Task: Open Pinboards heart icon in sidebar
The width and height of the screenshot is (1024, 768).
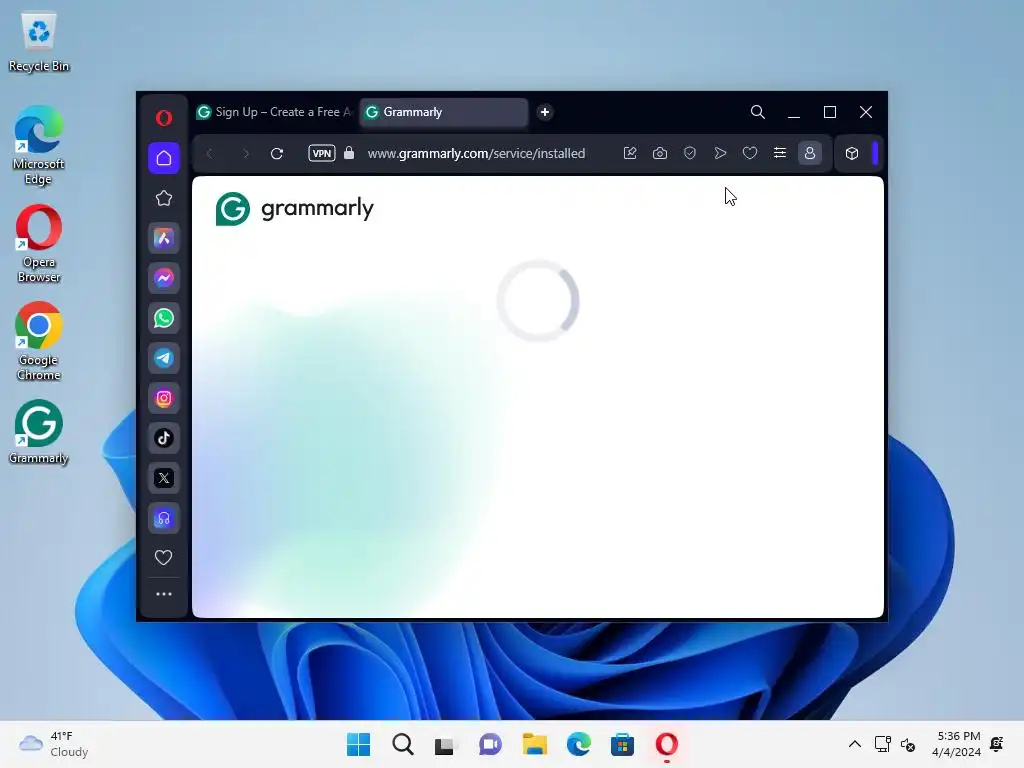Action: tap(164, 557)
